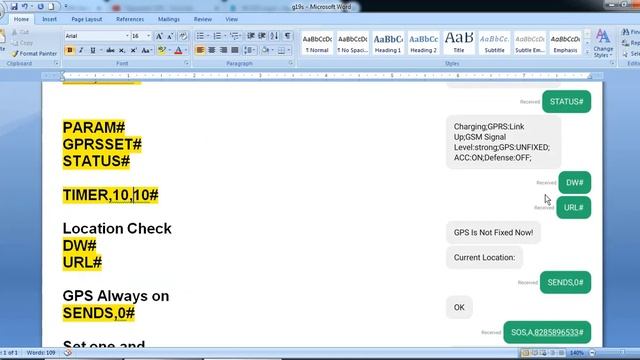Open the font size dropdown

coord(149,36)
